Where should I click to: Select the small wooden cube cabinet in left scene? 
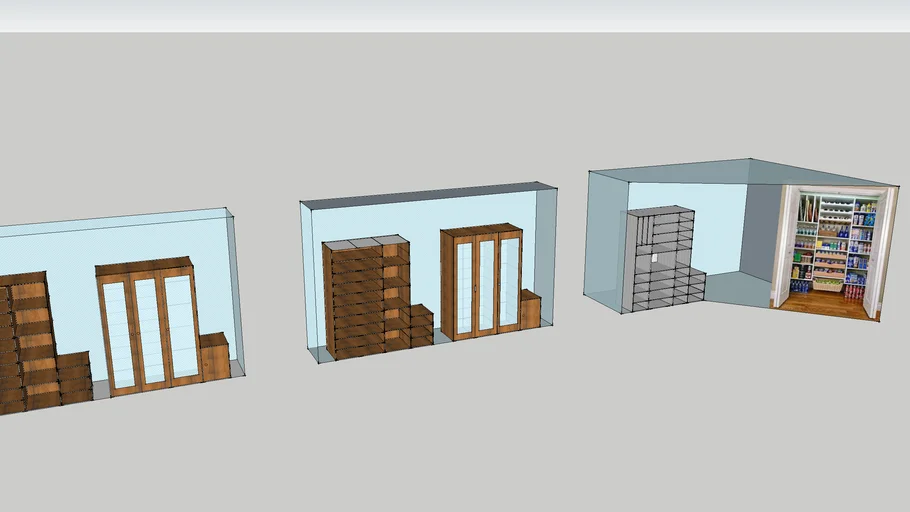(x=215, y=358)
